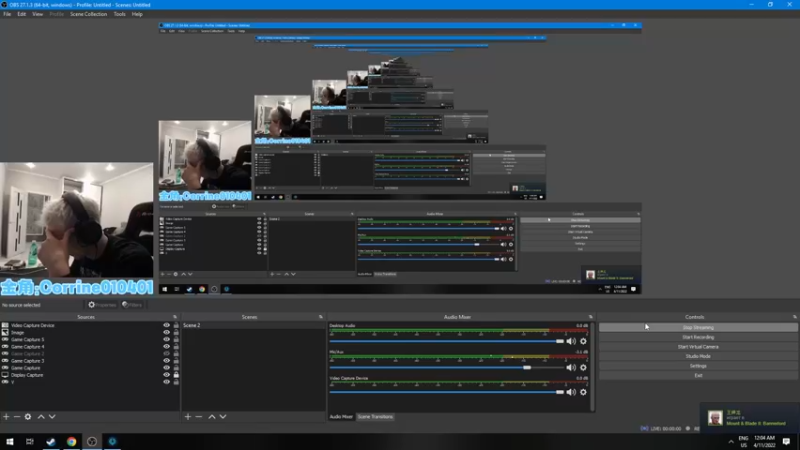Move scene up with the Scenes up arrow

(x=212, y=417)
